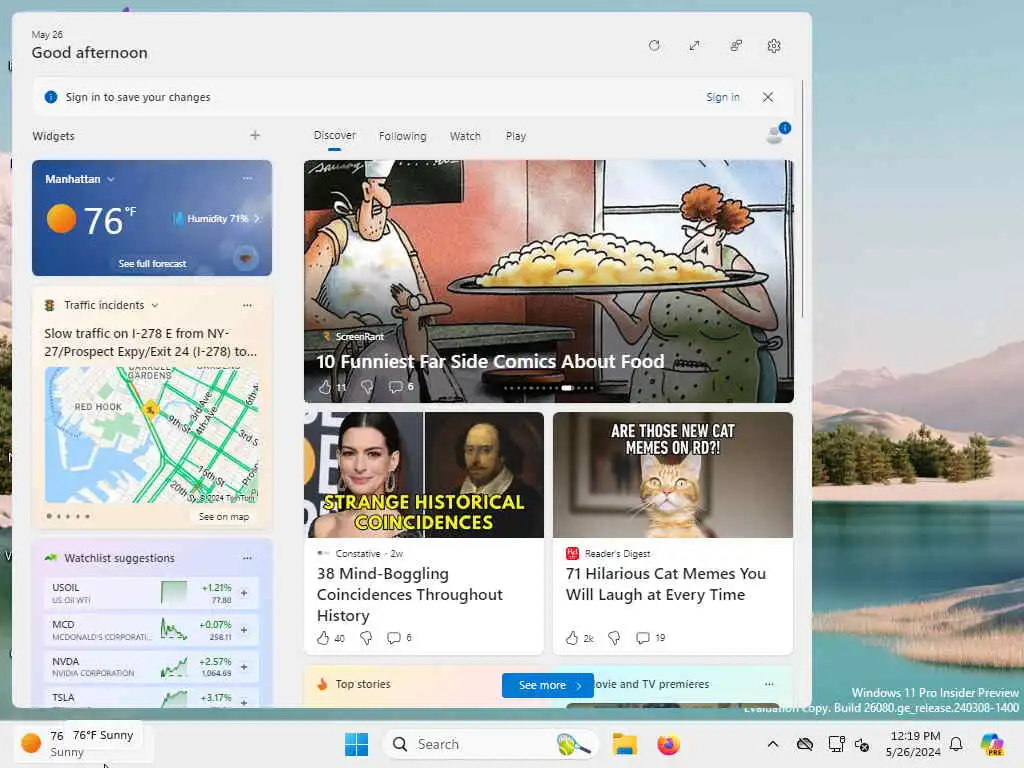Open the personalize feed icon
The image size is (1024, 768).
click(735, 46)
